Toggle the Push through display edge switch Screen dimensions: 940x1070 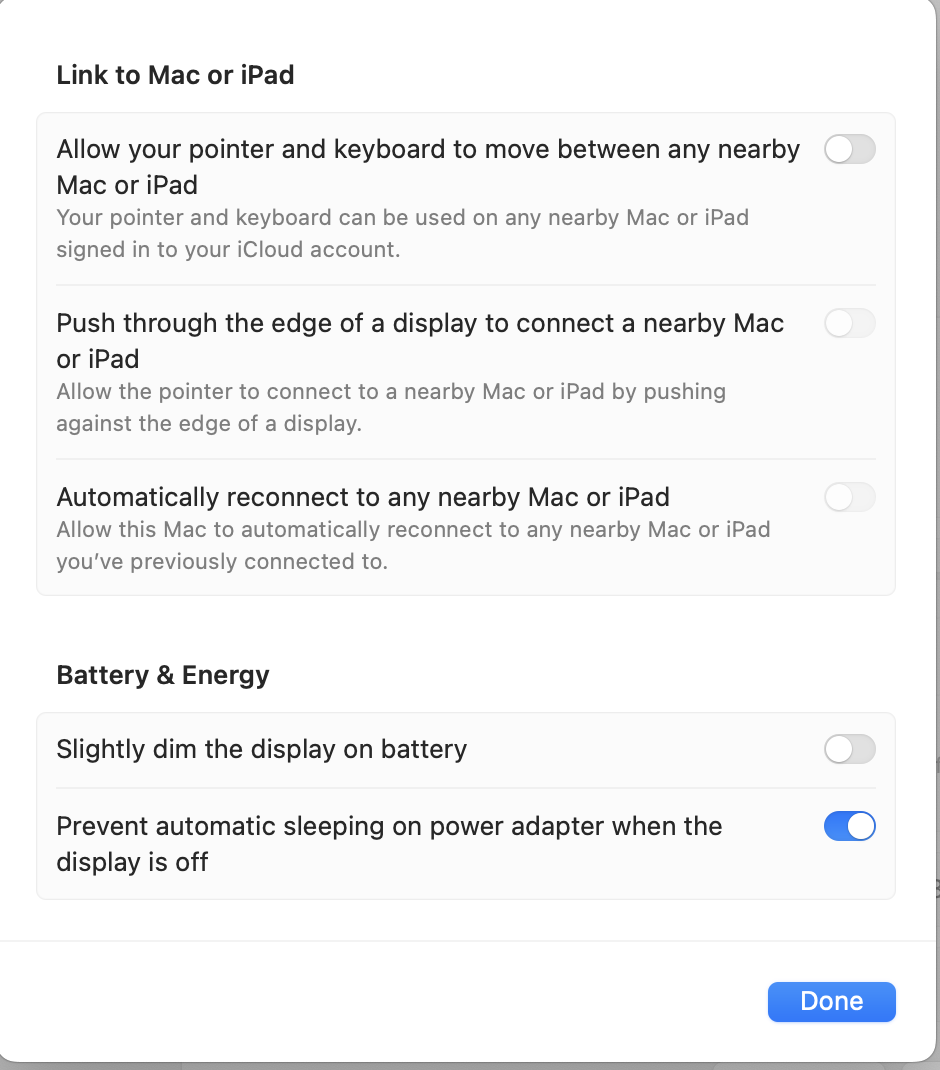[849, 324]
